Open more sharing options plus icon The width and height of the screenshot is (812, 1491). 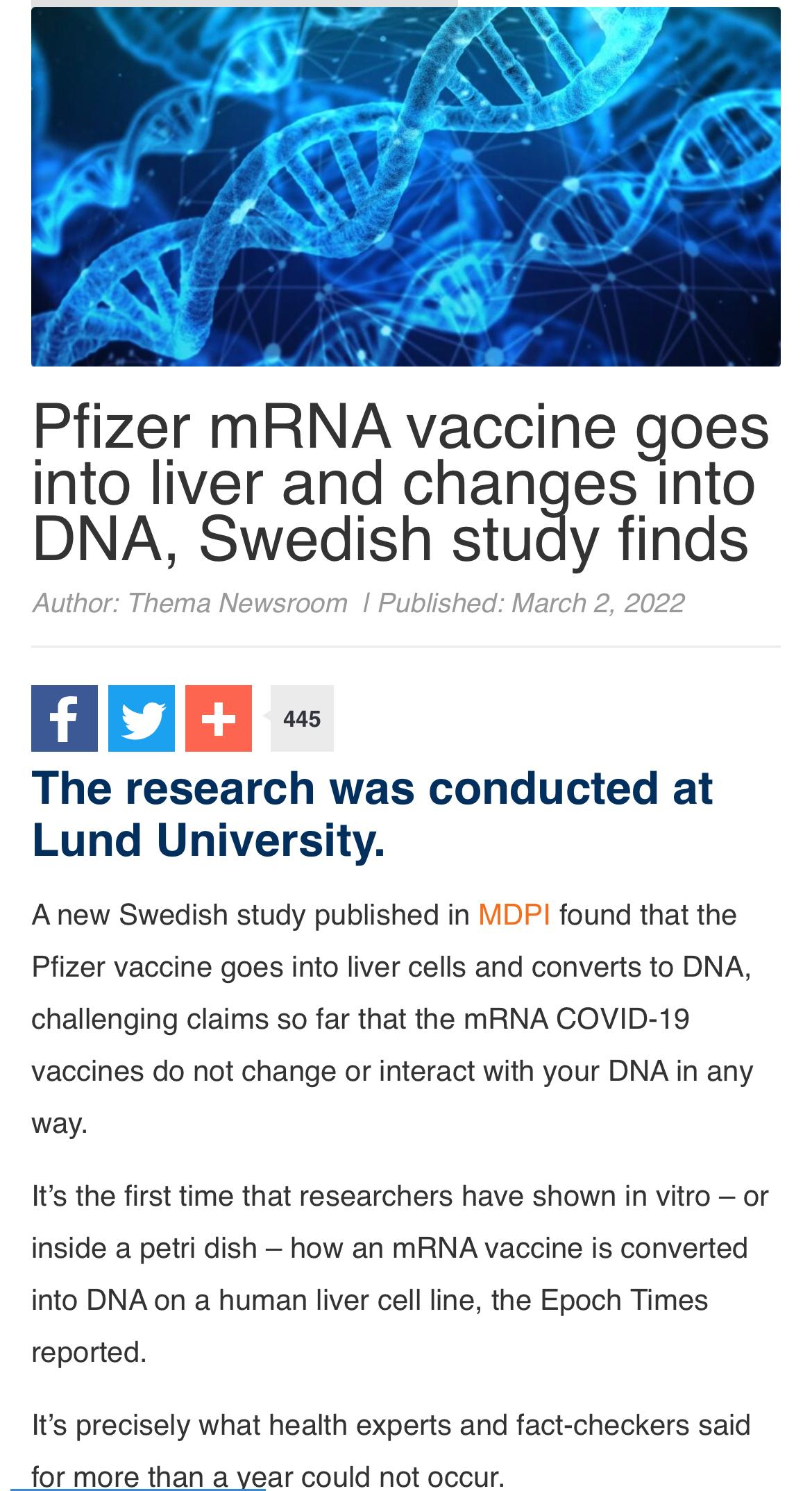tap(219, 718)
